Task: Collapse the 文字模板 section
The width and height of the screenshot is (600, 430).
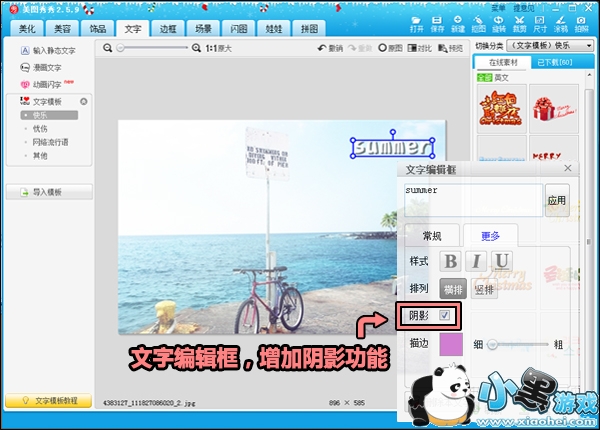Action: [x=84, y=102]
